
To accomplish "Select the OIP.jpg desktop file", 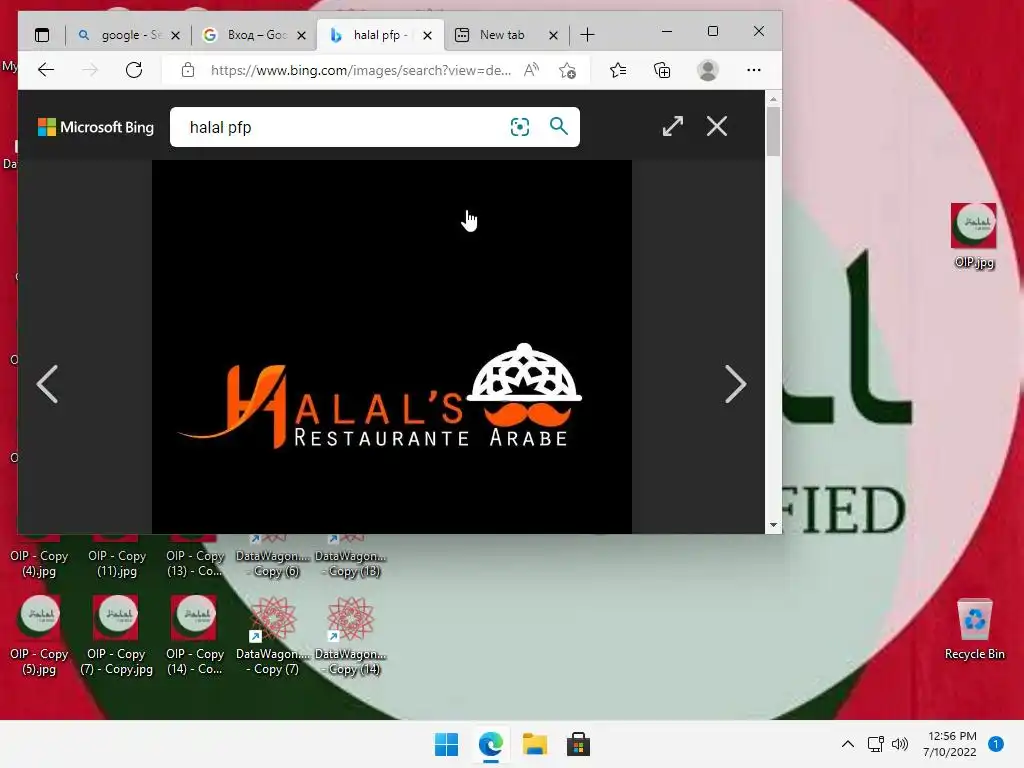I will pyautogui.click(x=974, y=236).
